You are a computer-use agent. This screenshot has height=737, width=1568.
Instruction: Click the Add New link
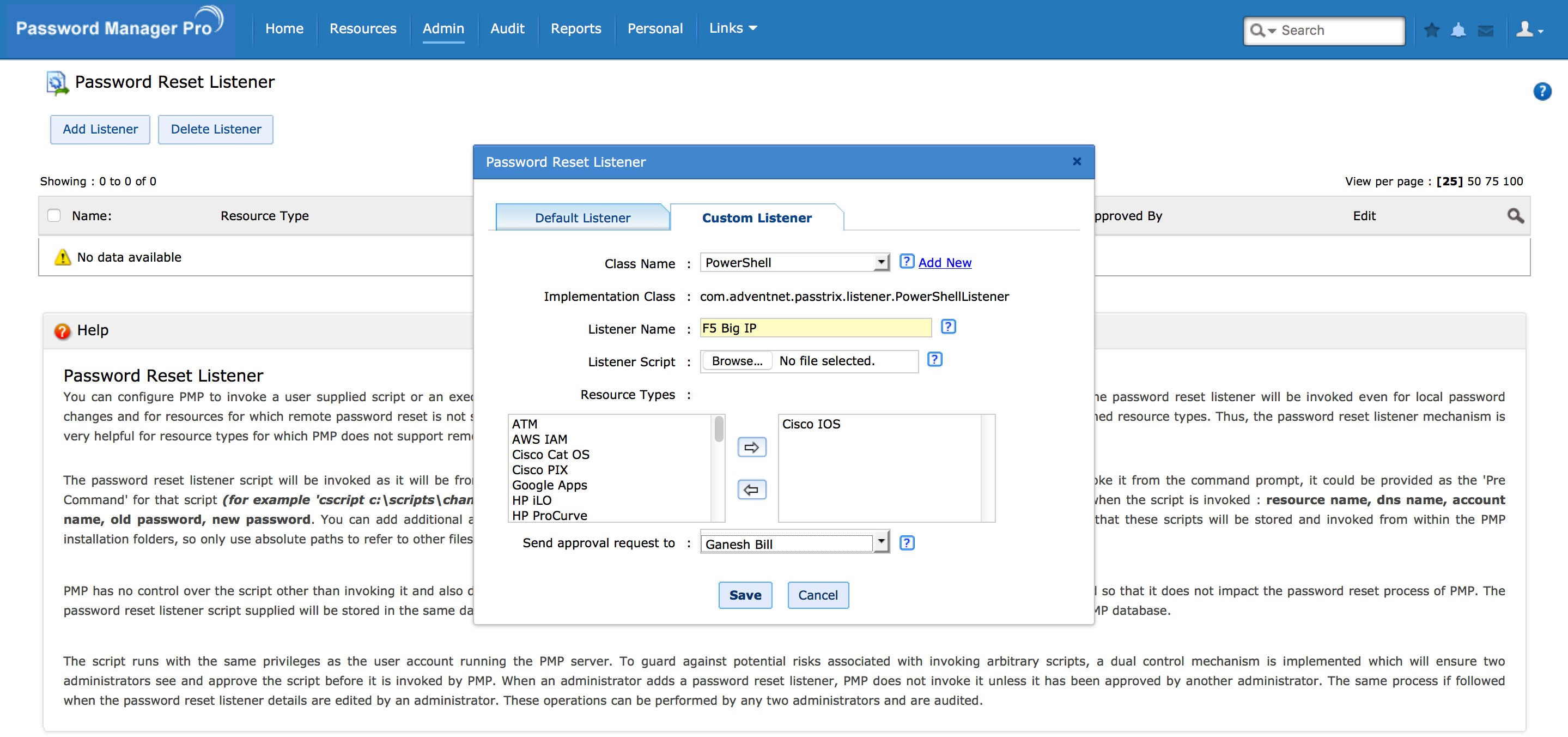(x=944, y=263)
